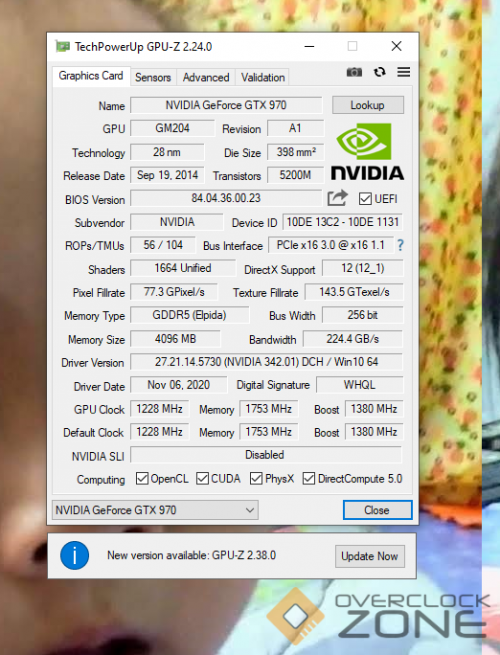Click the Bus Interface question mark

(x=400, y=245)
